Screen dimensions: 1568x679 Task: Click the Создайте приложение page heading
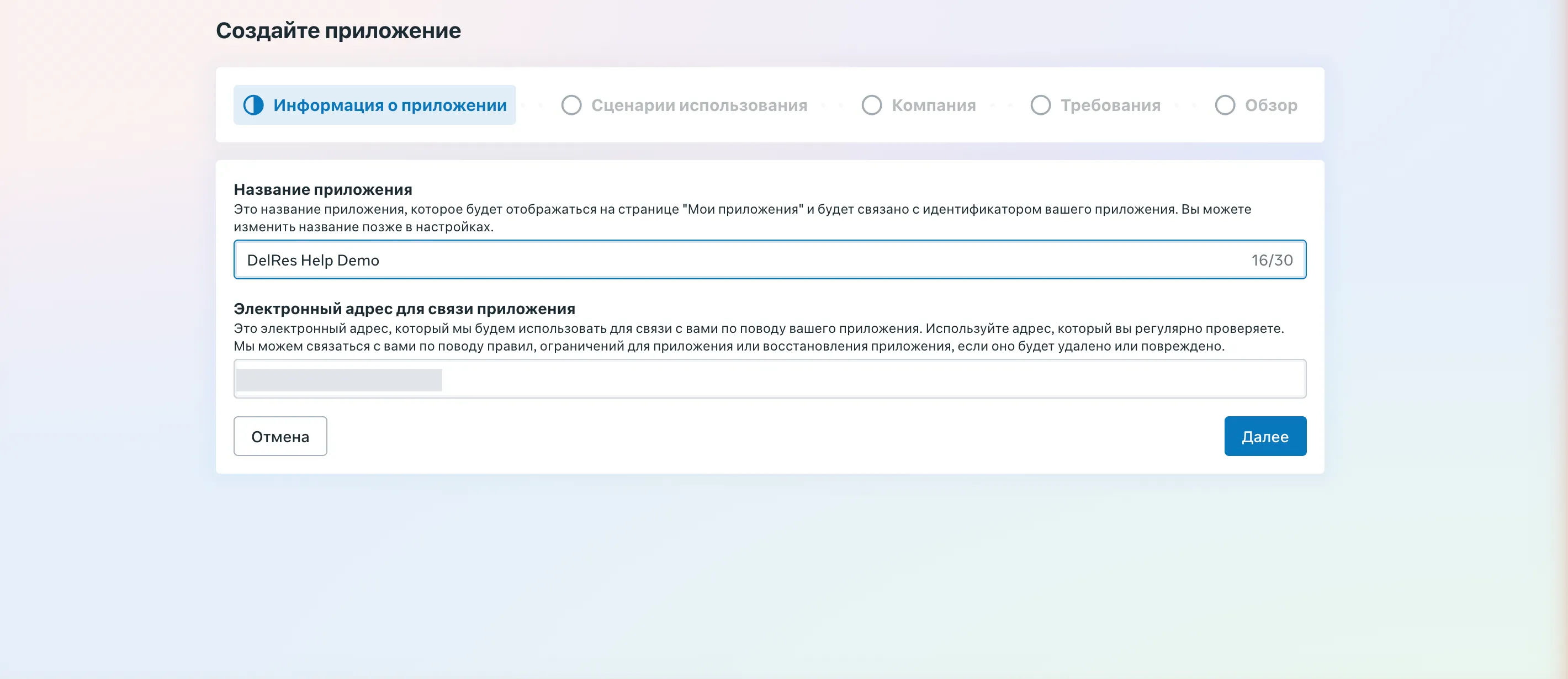click(338, 30)
